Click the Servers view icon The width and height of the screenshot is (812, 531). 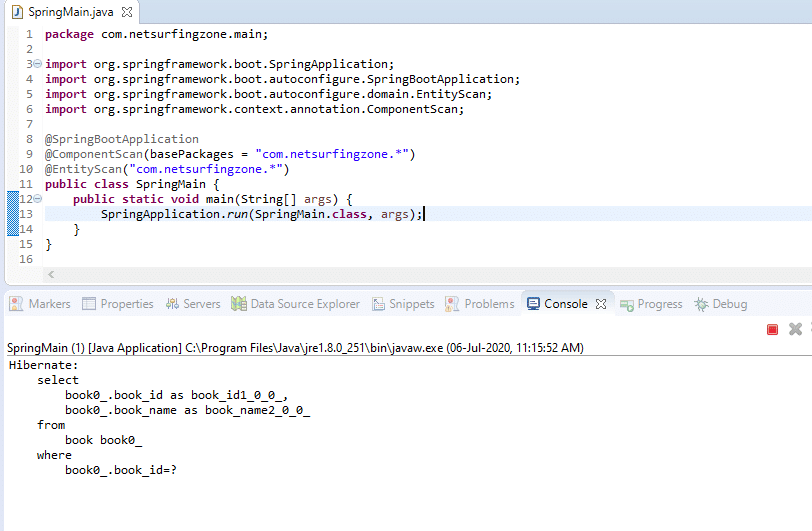pos(173,304)
